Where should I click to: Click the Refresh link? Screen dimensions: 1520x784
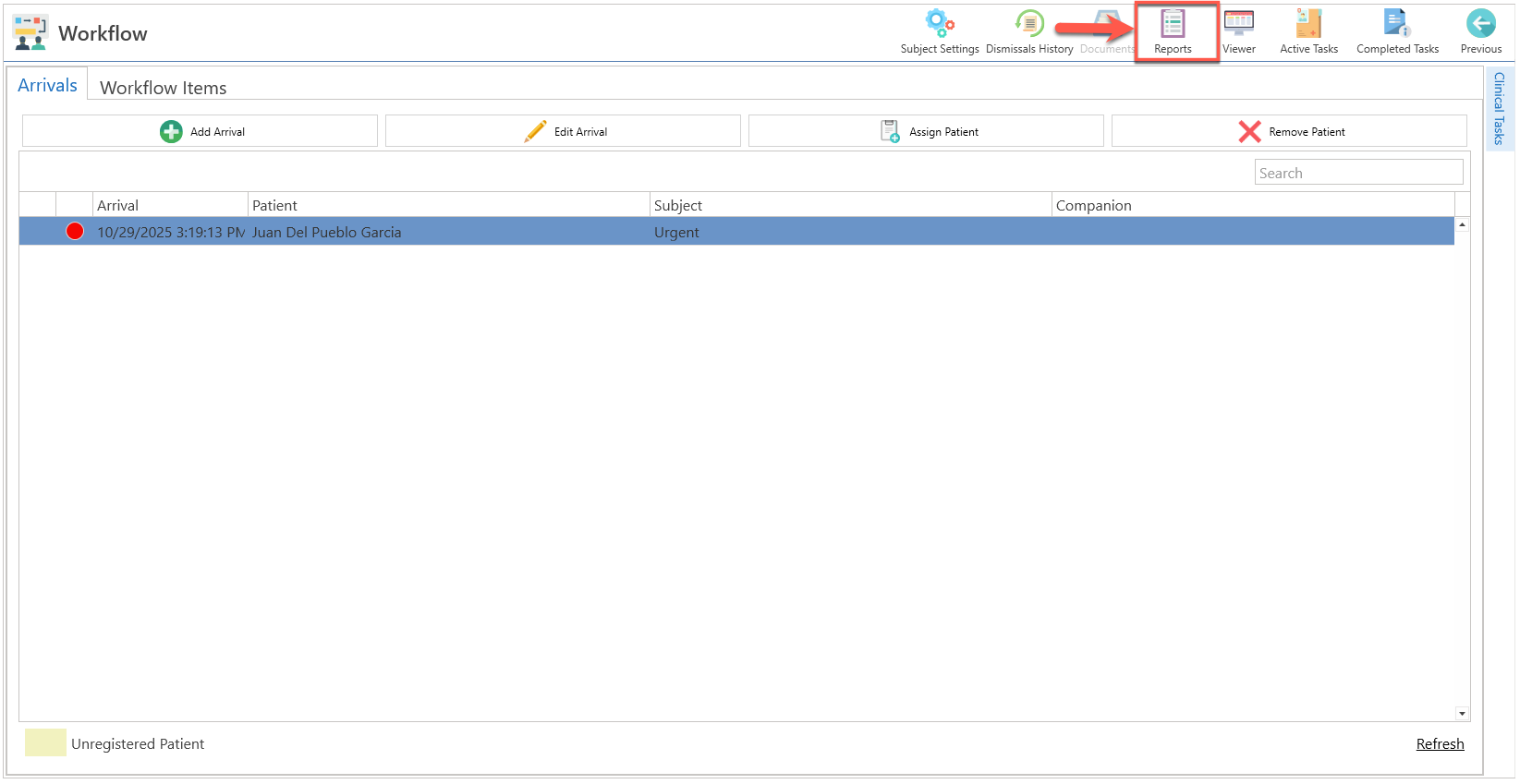(x=1440, y=743)
